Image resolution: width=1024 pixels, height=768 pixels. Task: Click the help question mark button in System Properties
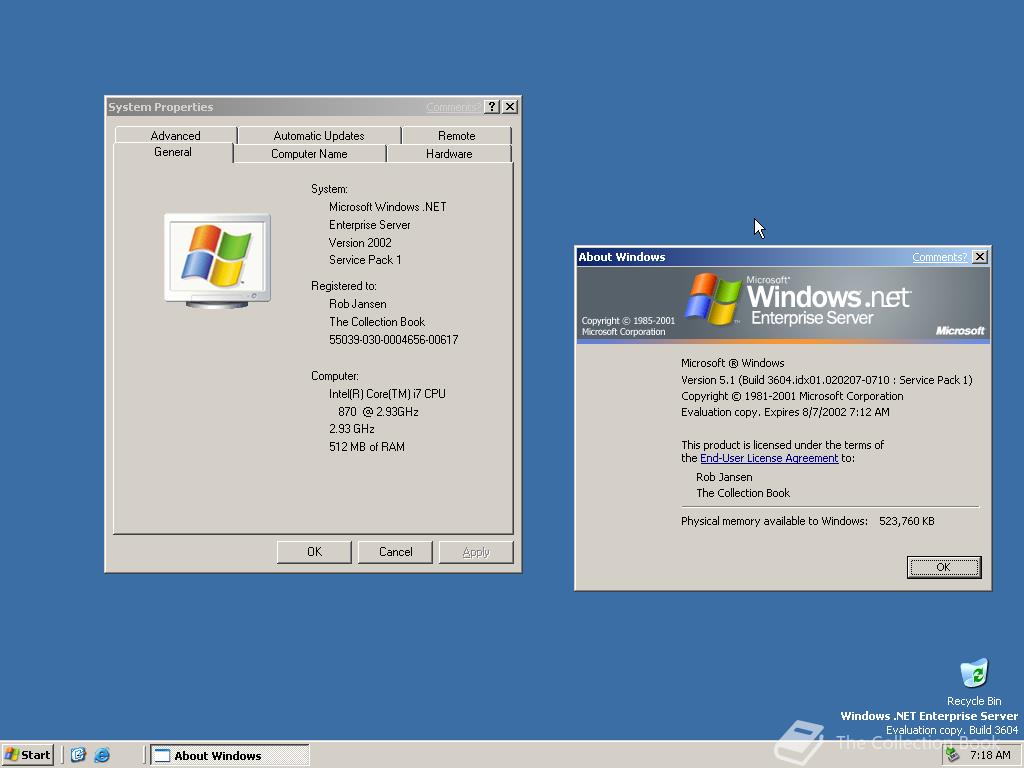492,107
